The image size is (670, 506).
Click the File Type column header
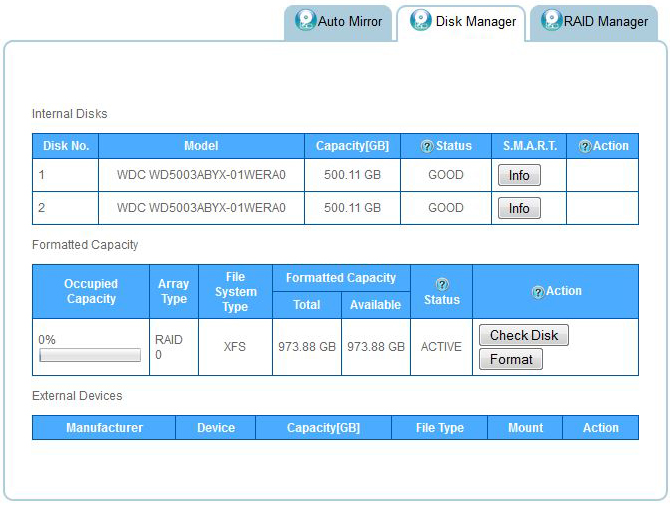pyautogui.click(x=440, y=428)
